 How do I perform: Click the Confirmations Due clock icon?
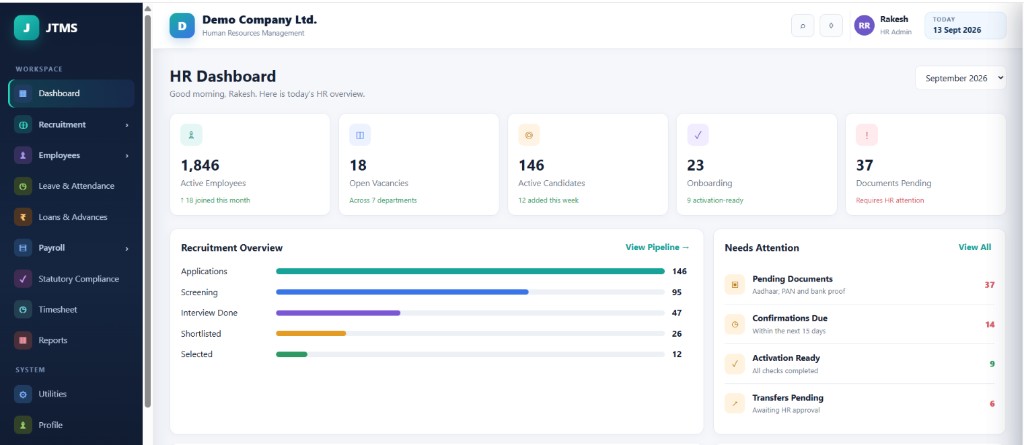[735, 324]
